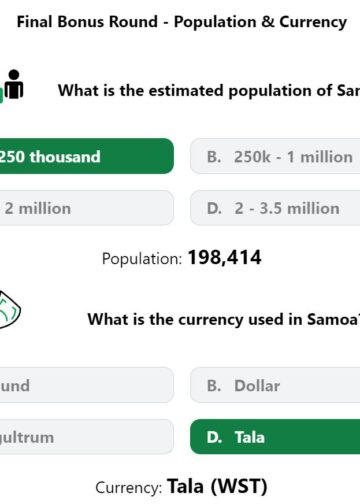Click the 'Population:' label
This screenshot has height=504, width=360.
click(142, 259)
